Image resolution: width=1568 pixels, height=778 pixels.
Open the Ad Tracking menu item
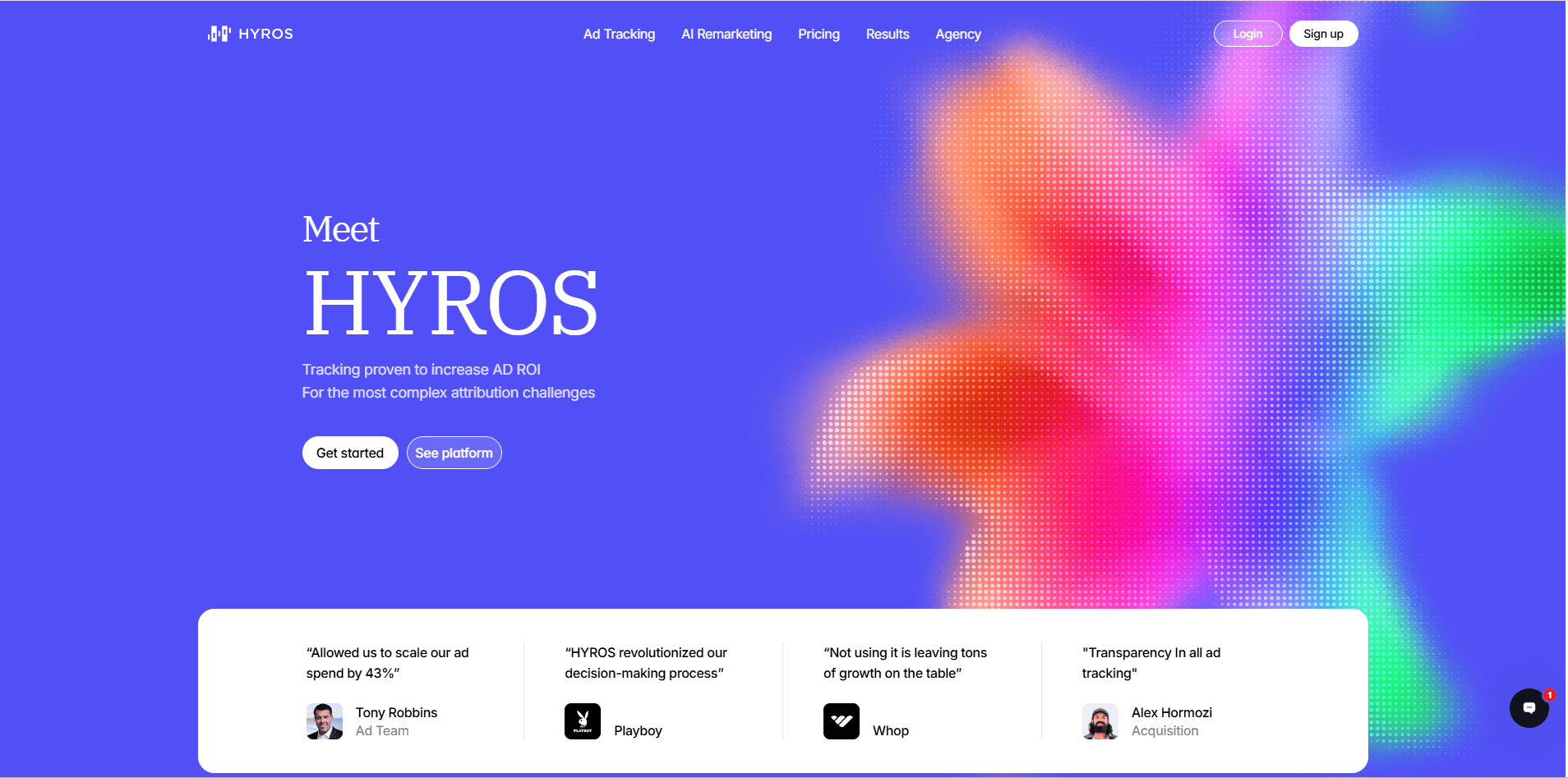coord(619,35)
